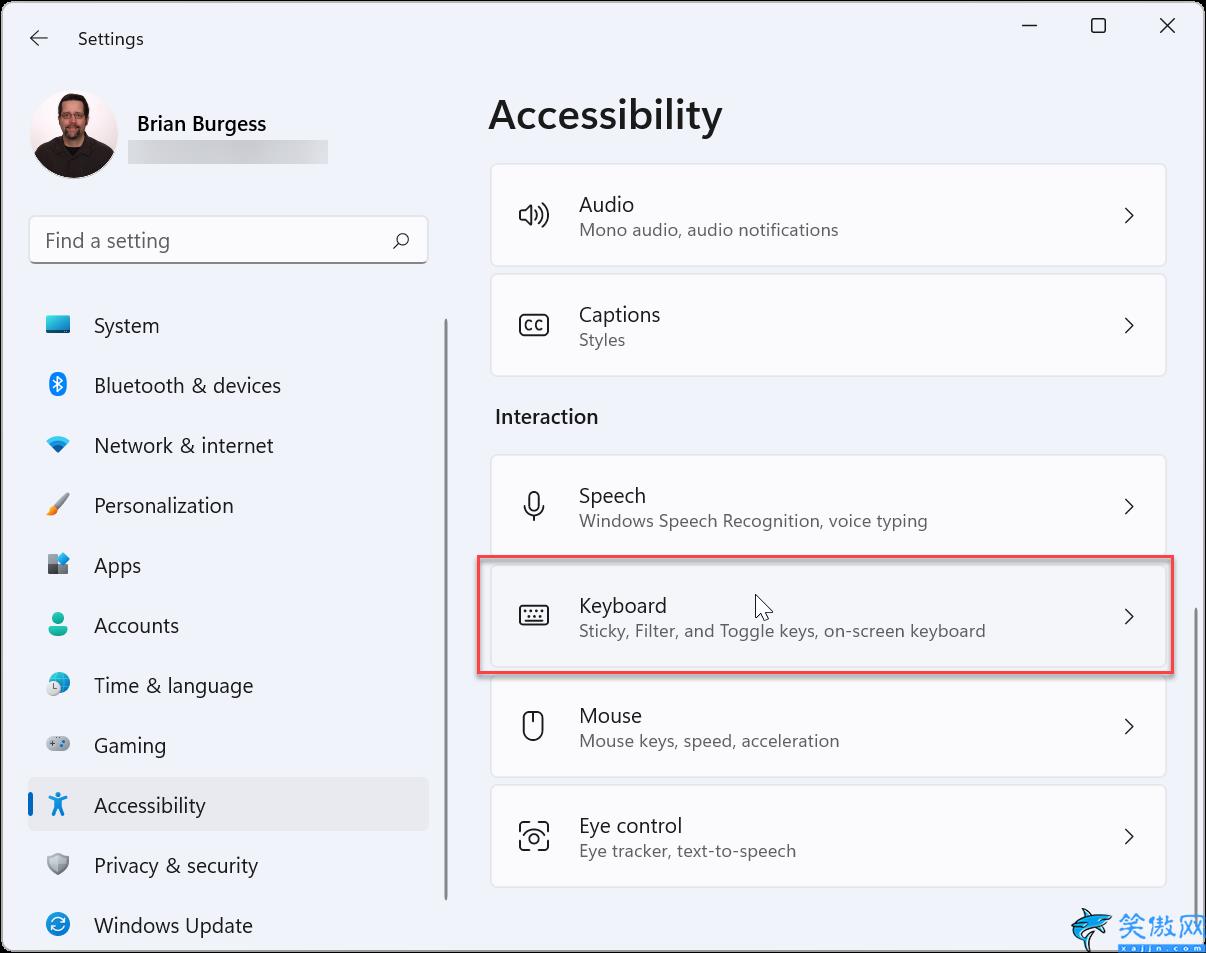
Task: Click the Time & language globe icon
Action: (x=58, y=685)
